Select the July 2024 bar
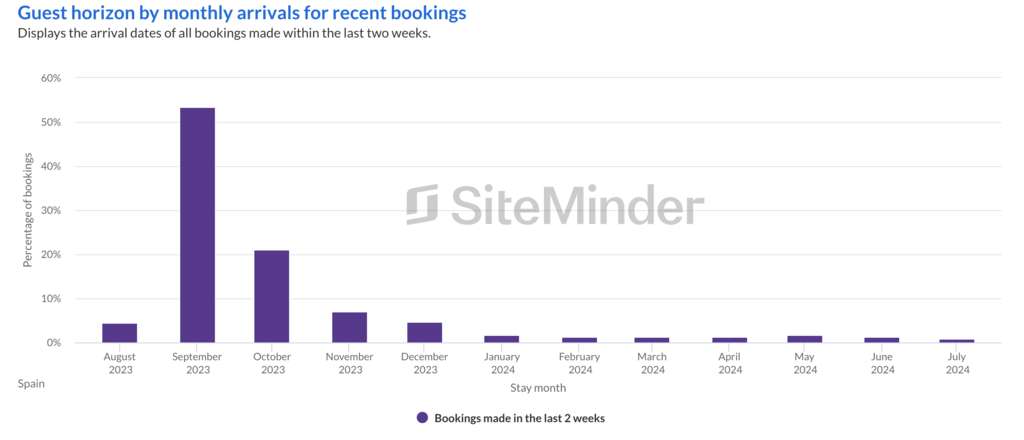This screenshot has height=440, width=1024. pyautogui.click(x=957, y=341)
